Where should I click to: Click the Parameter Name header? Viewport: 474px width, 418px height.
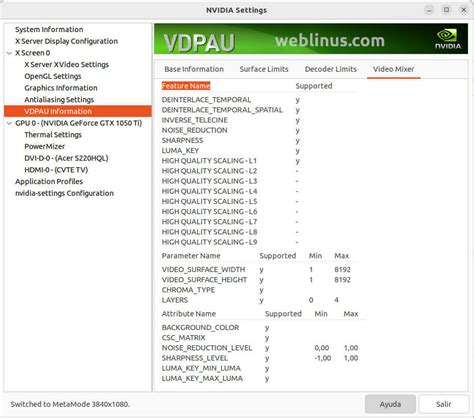tap(191, 256)
